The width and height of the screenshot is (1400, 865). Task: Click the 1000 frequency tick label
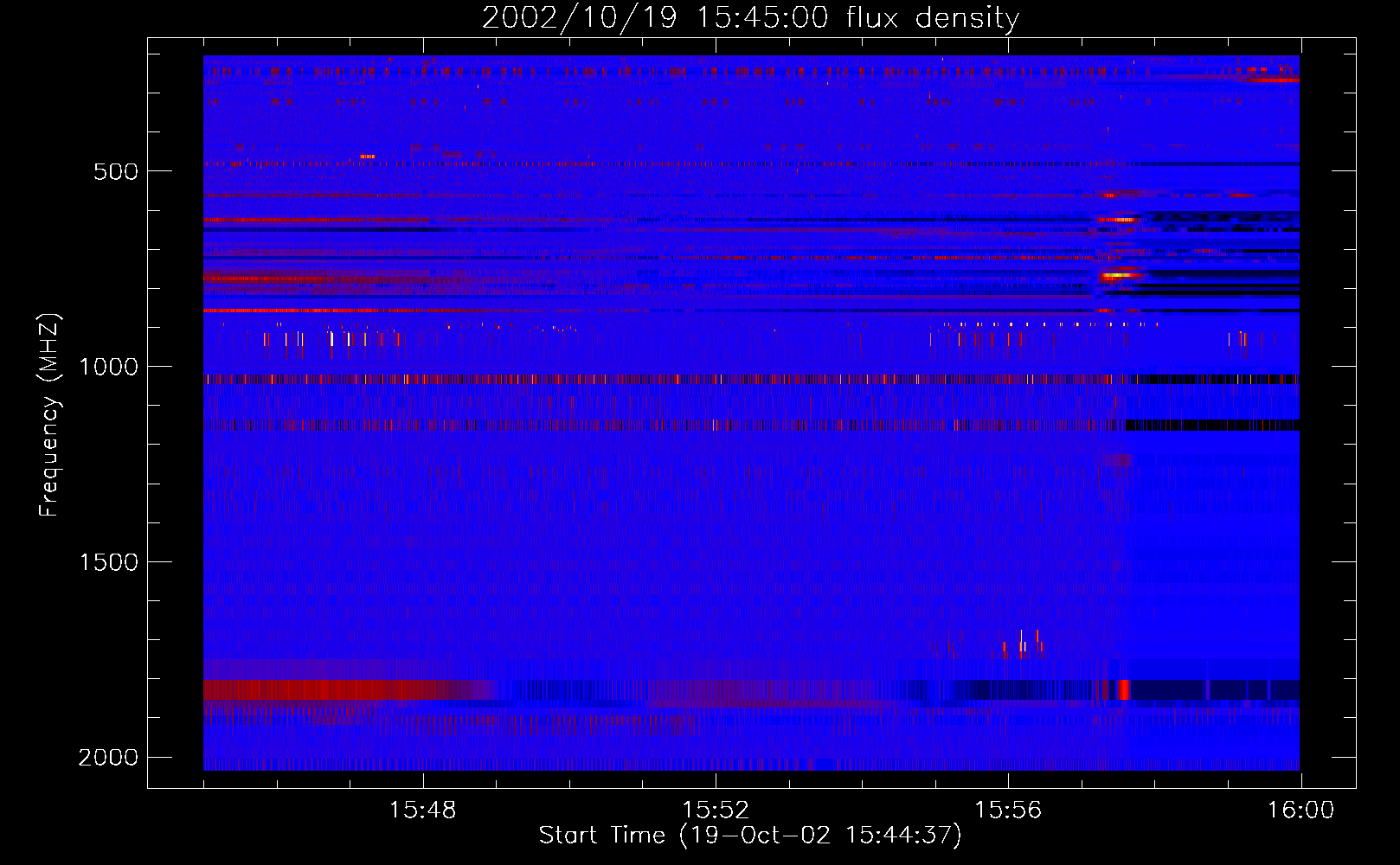[x=108, y=367]
